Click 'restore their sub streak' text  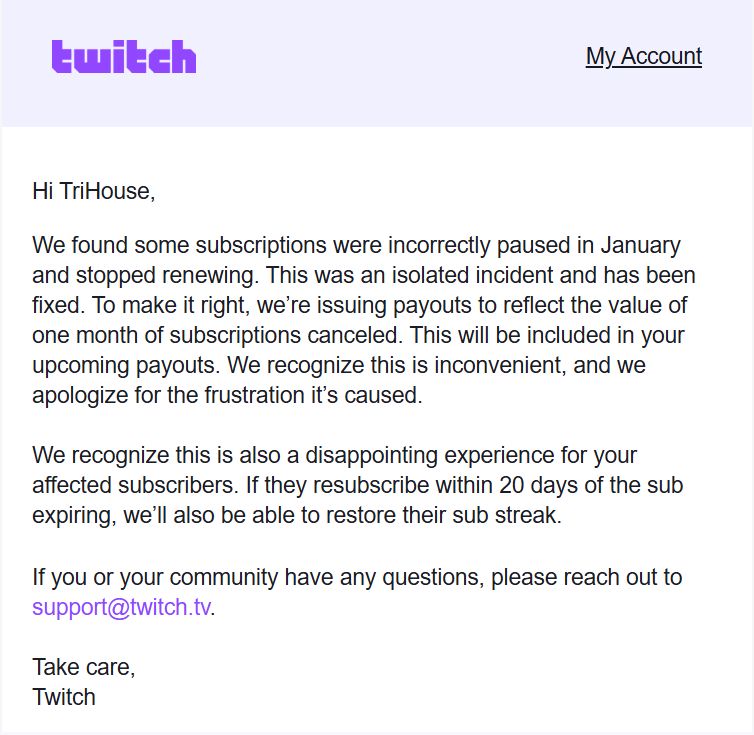pos(441,515)
